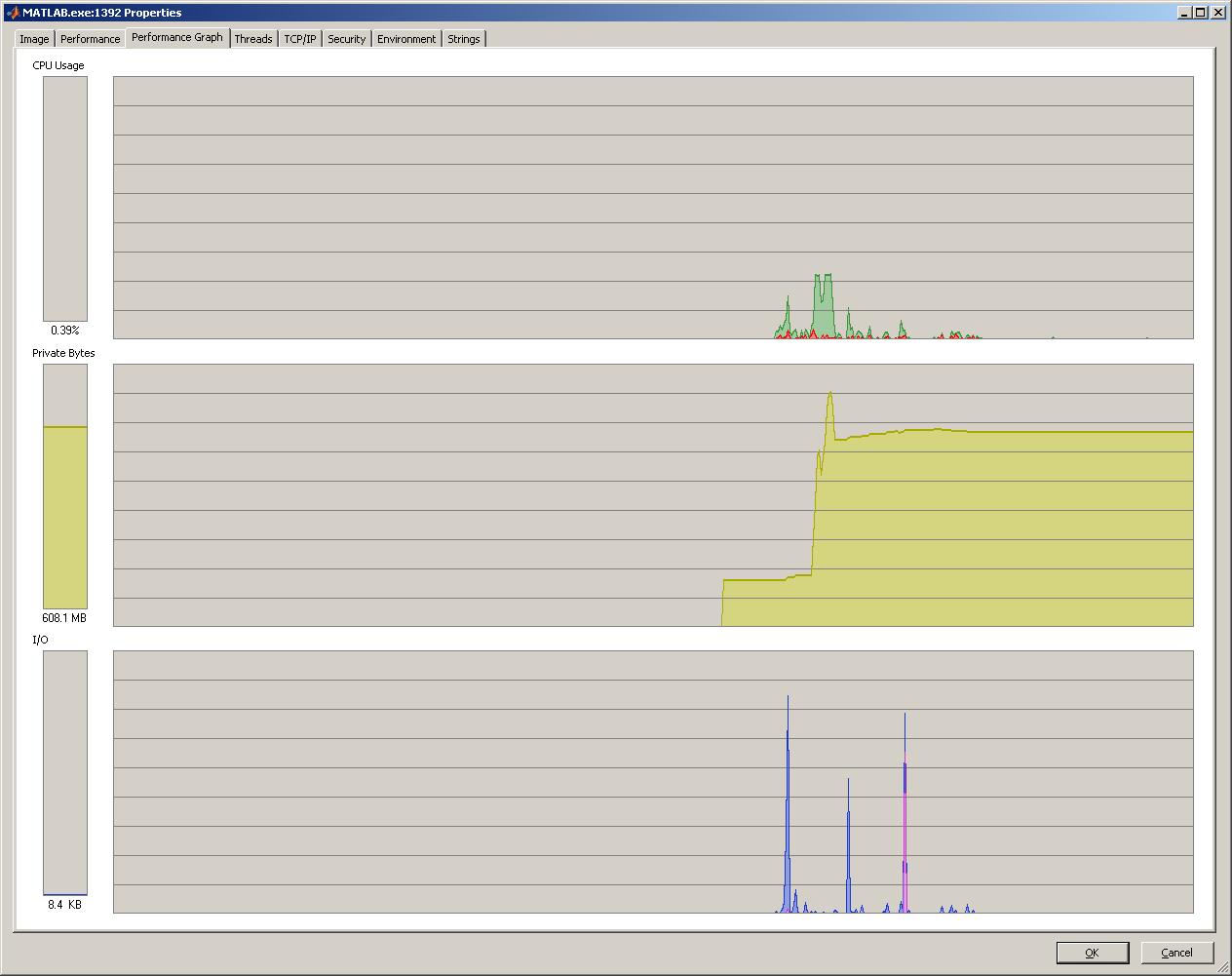The width and height of the screenshot is (1232, 976).
Task: Maximize the Properties window
Action: click(1201, 13)
